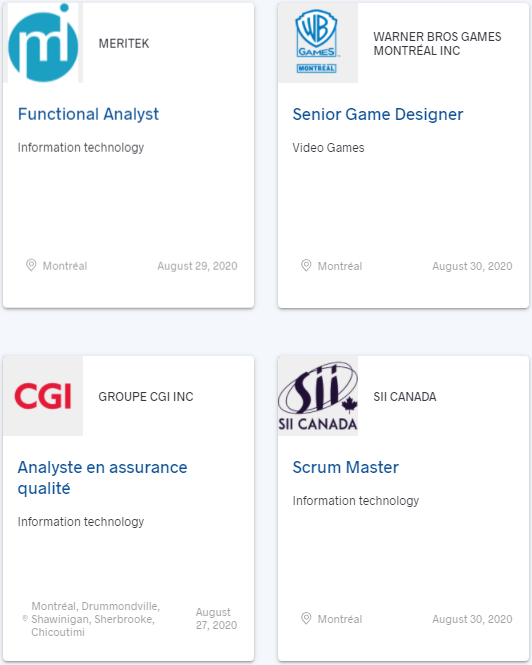Click location pin on Scrum Master card
Screen dimensions: 532x665
point(306,618)
